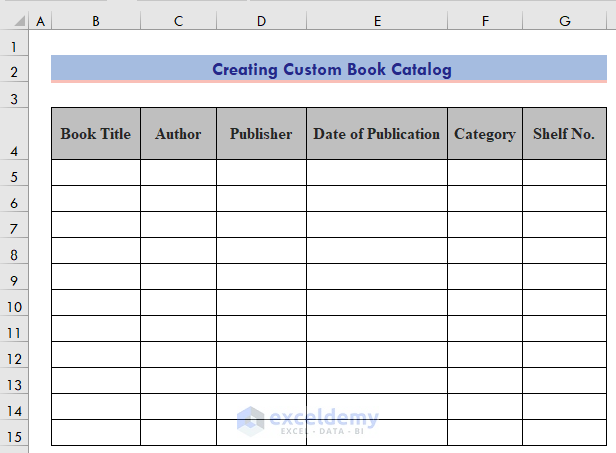Screen dimensions: 616x453
Task: Click the 'Creating Custom Book Catalog' title cell
Action: pos(329,69)
